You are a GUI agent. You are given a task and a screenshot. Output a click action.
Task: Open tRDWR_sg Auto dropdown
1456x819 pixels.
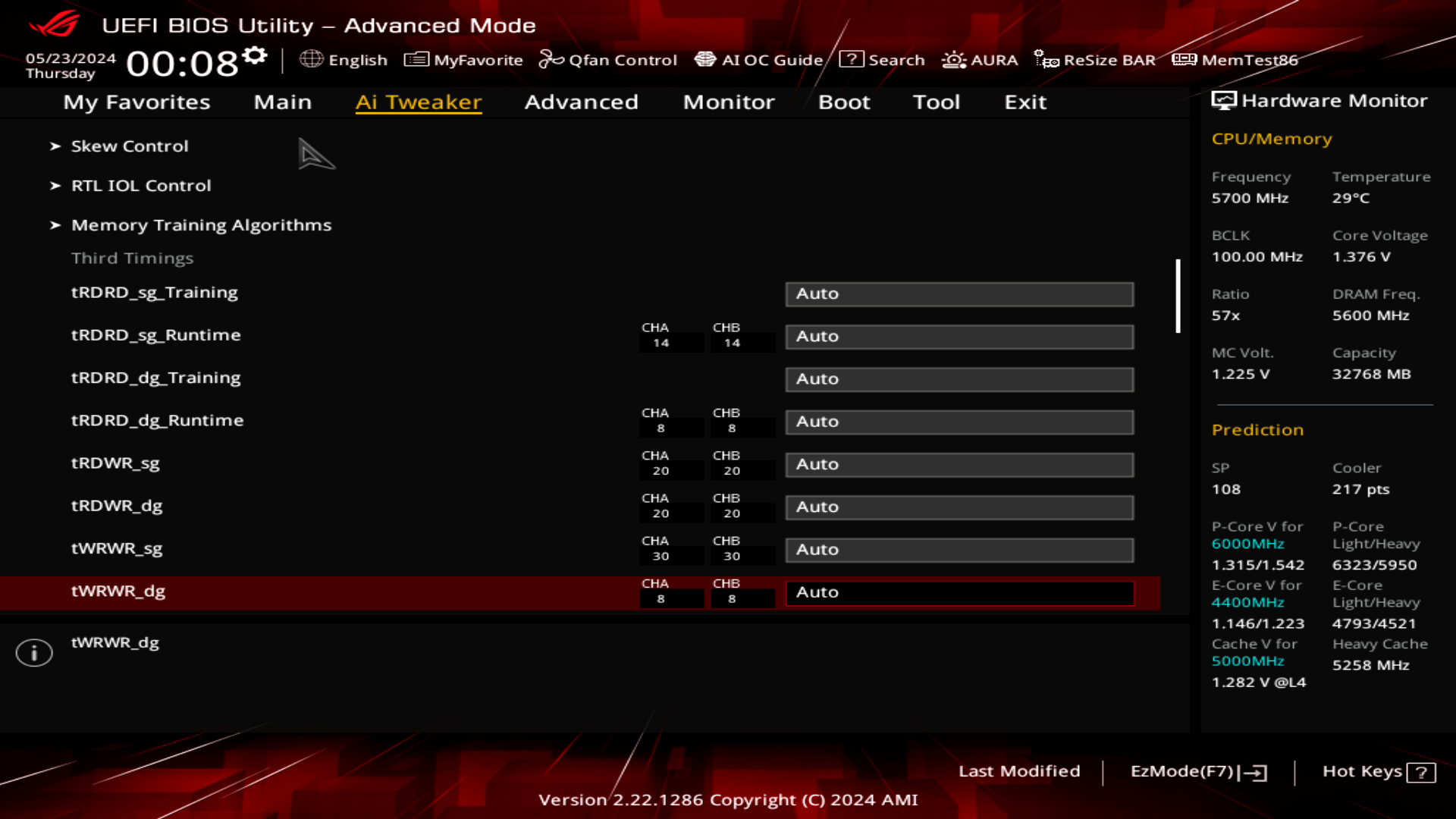959,465
